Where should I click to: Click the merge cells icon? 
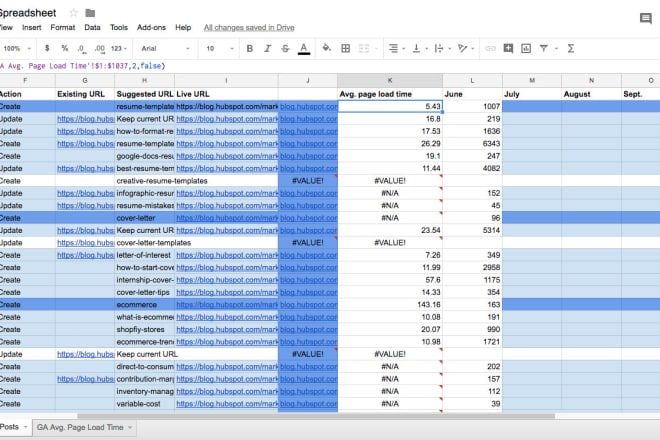pos(364,48)
